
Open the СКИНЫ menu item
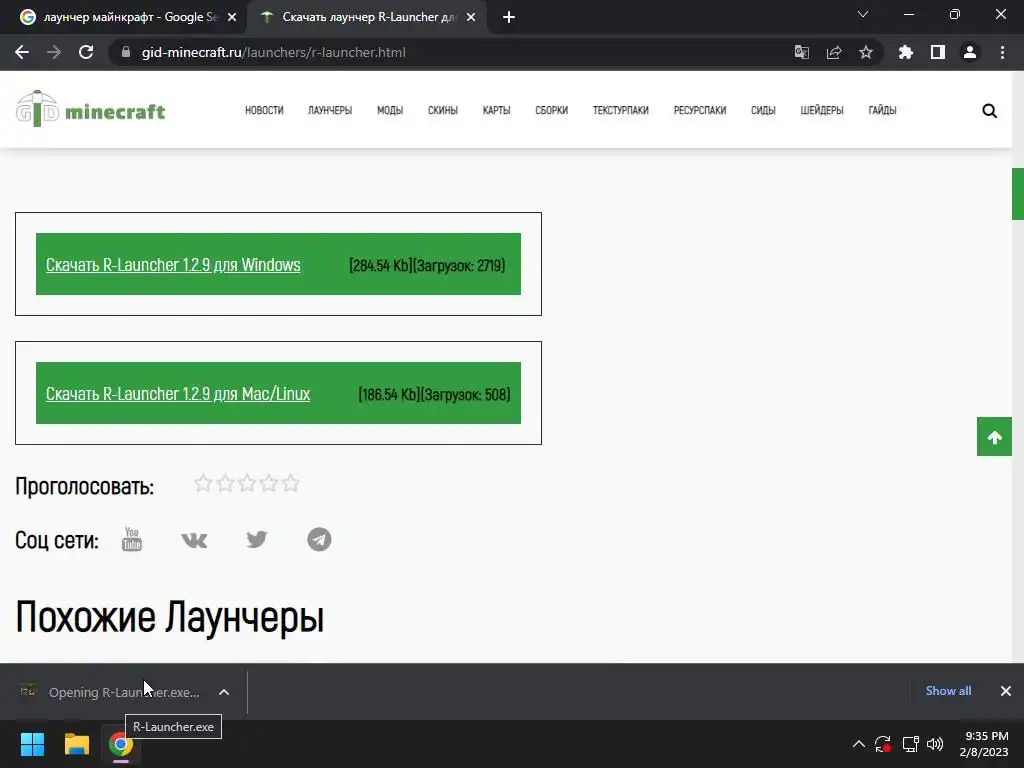pos(443,110)
